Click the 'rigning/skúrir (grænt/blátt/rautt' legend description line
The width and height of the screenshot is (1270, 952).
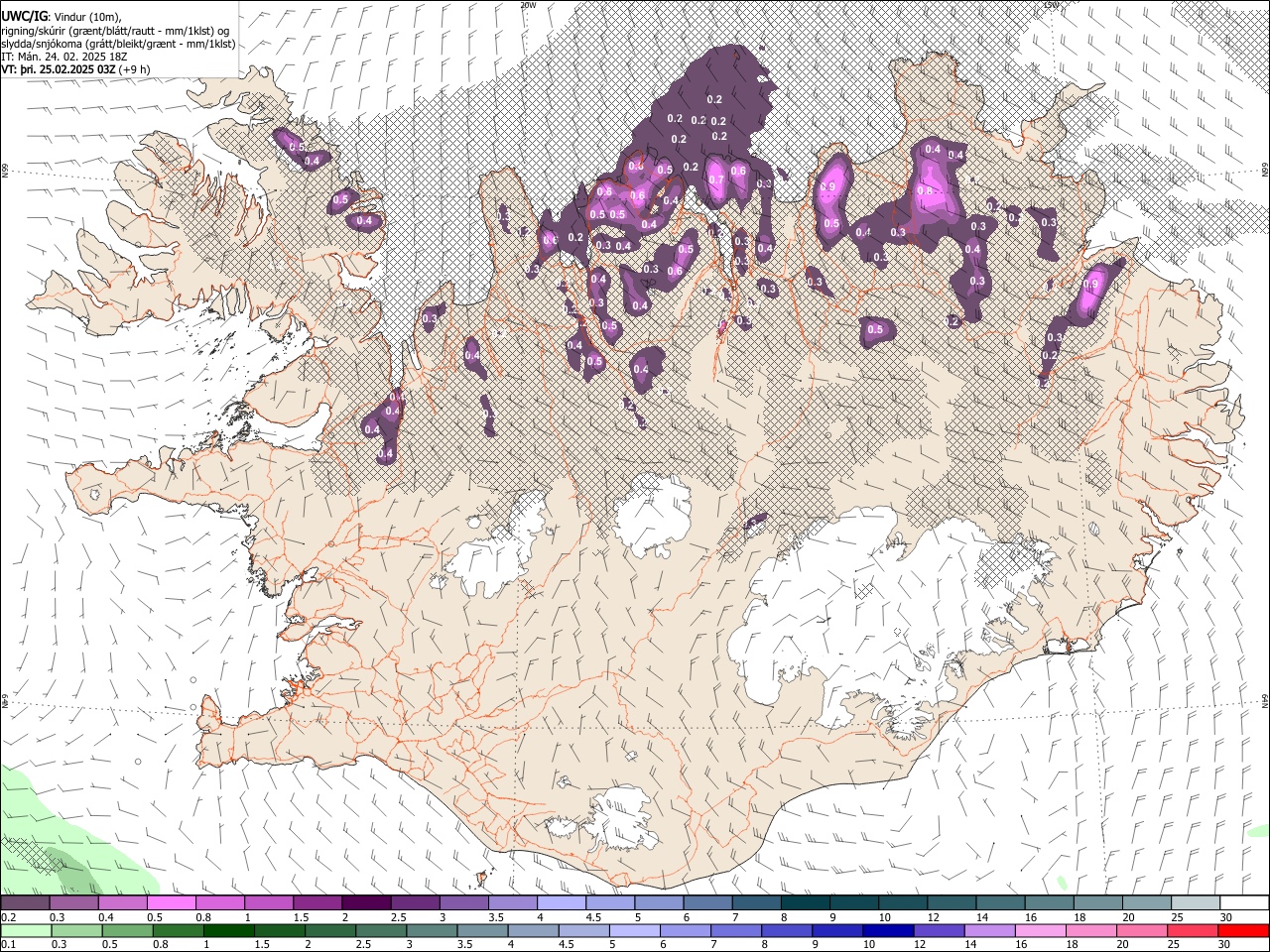pyautogui.click(x=114, y=31)
